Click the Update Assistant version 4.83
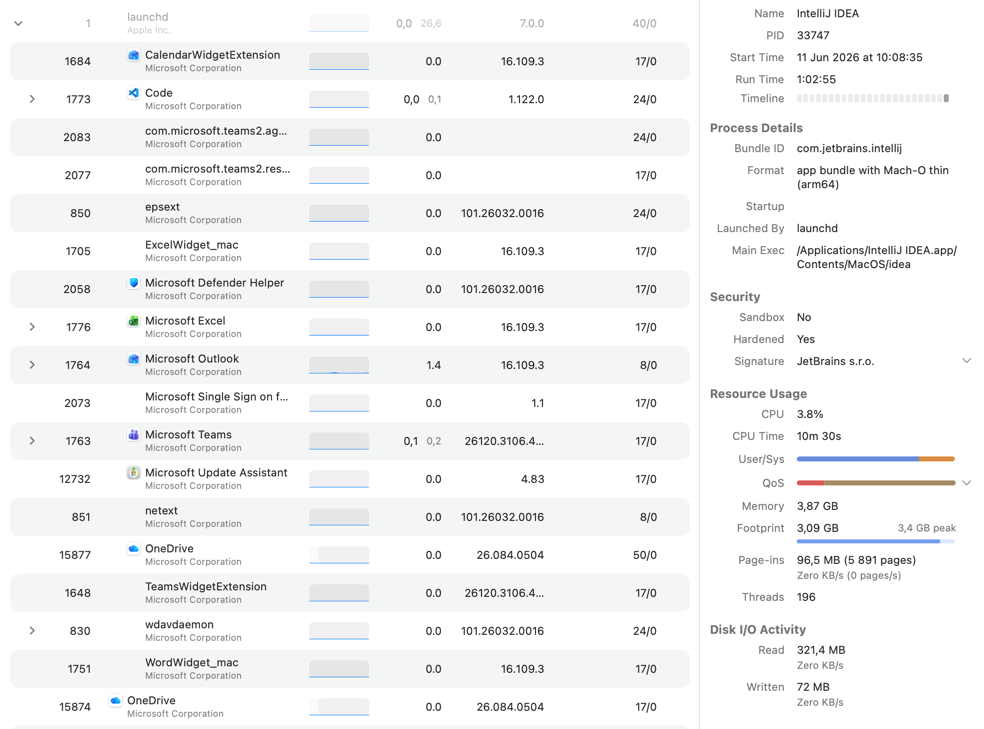This screenshot has width=984, height=729. (x=532, y=479)
